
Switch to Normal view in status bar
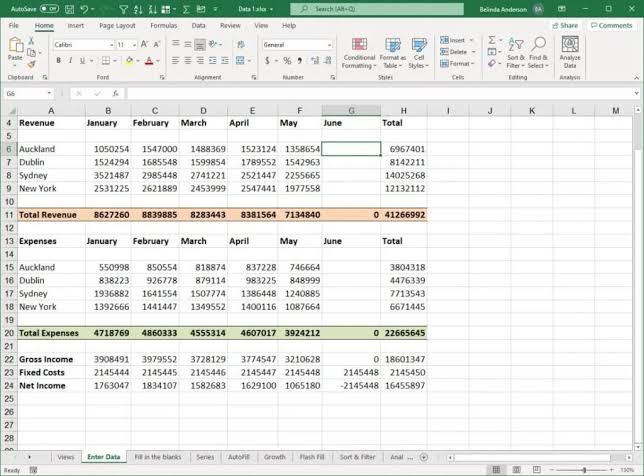point(496,469)
